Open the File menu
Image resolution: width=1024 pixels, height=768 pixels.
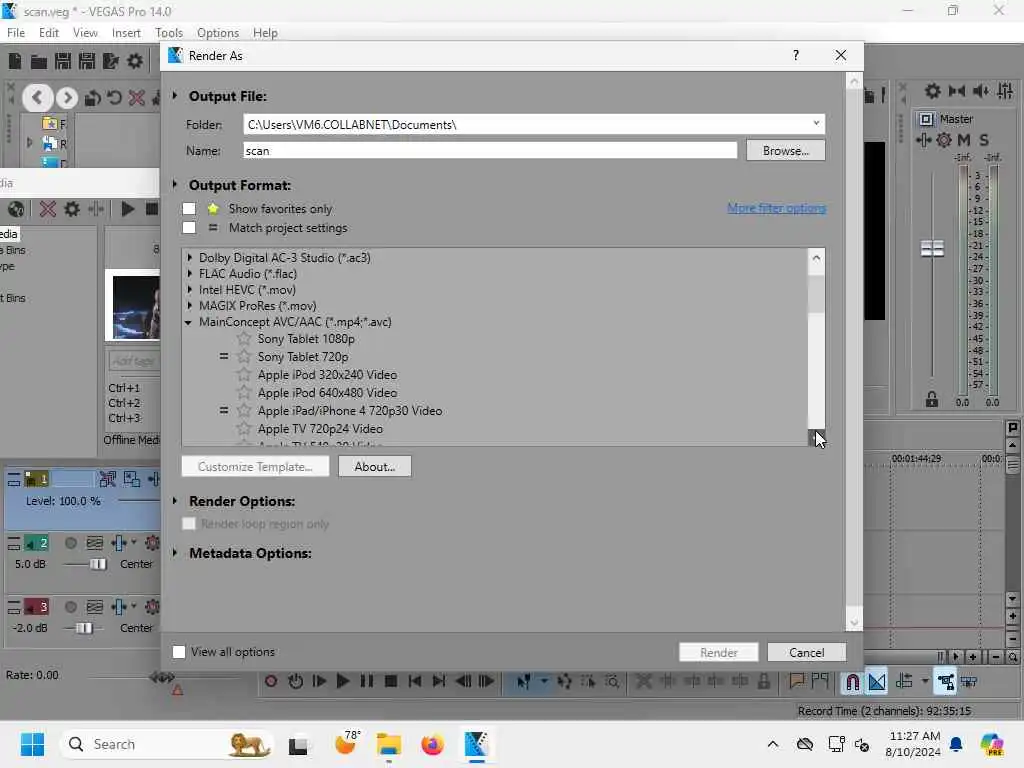16,33
